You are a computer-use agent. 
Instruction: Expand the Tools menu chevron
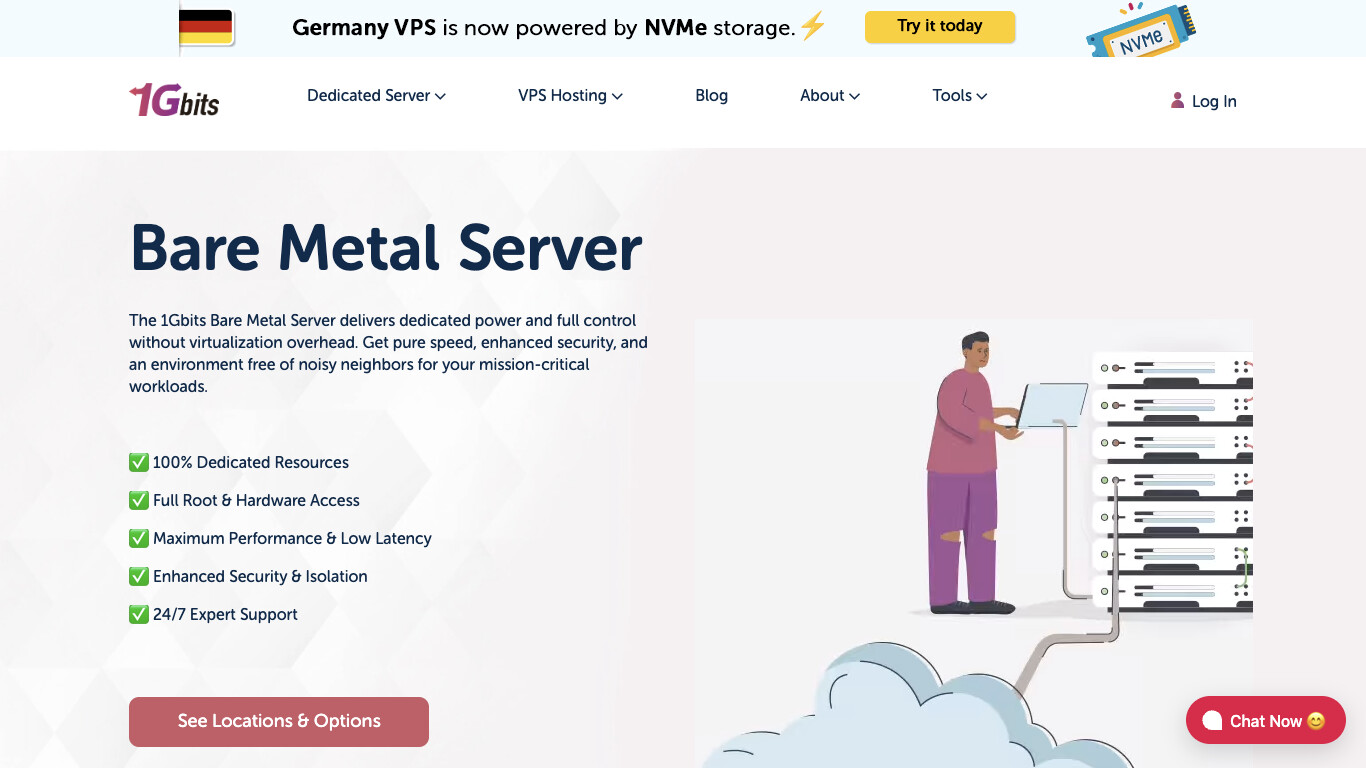pos(982,96)
